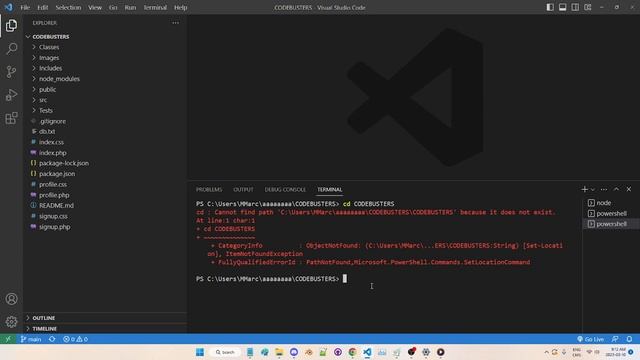The image size is (640, 360).
Task: Expand the Outline section
Action: pyautogui.click(x=105, y=318)
